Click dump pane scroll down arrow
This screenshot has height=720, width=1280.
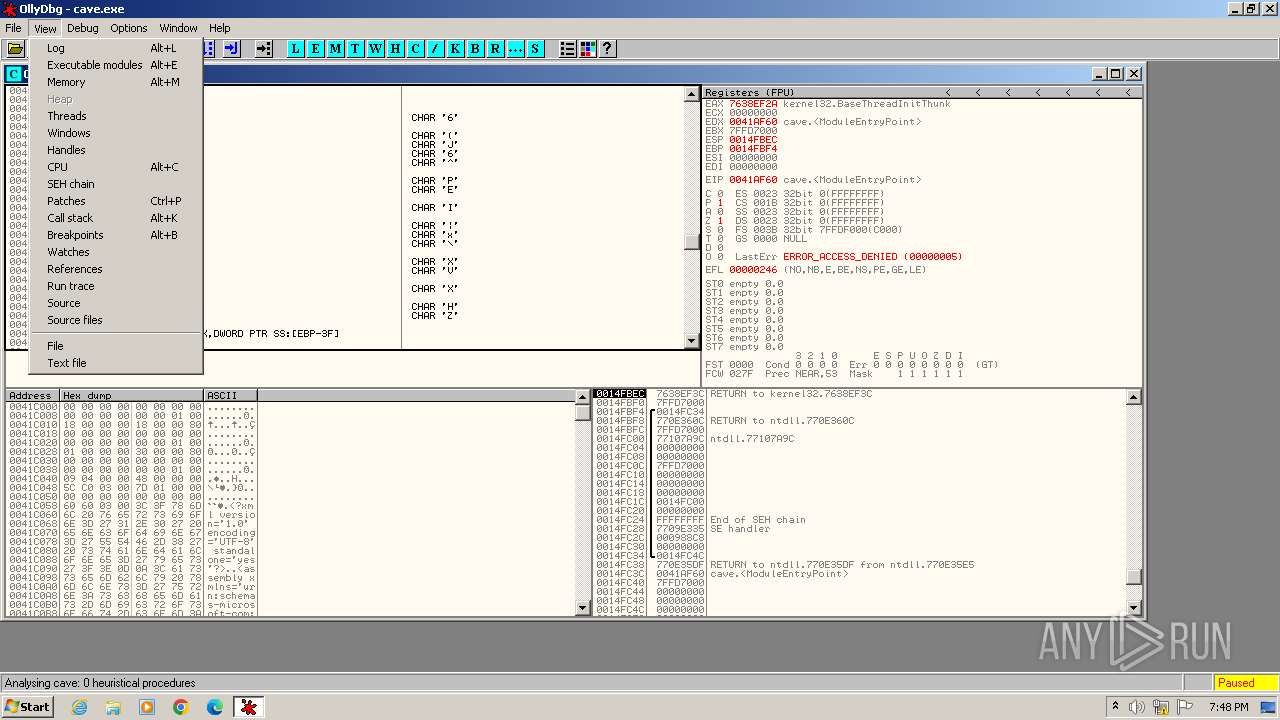point(583,607)
